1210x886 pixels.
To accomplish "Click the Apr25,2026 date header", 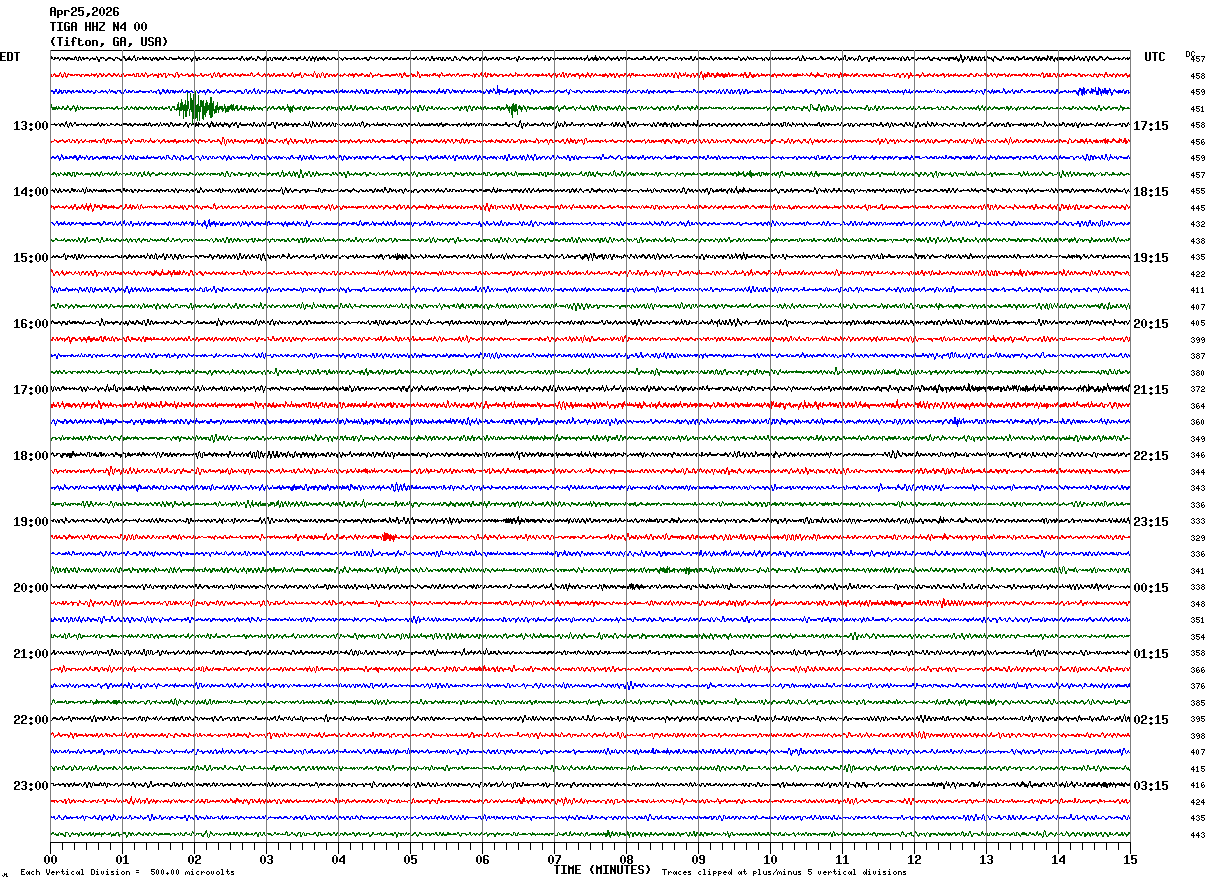I will click(84, 12).
